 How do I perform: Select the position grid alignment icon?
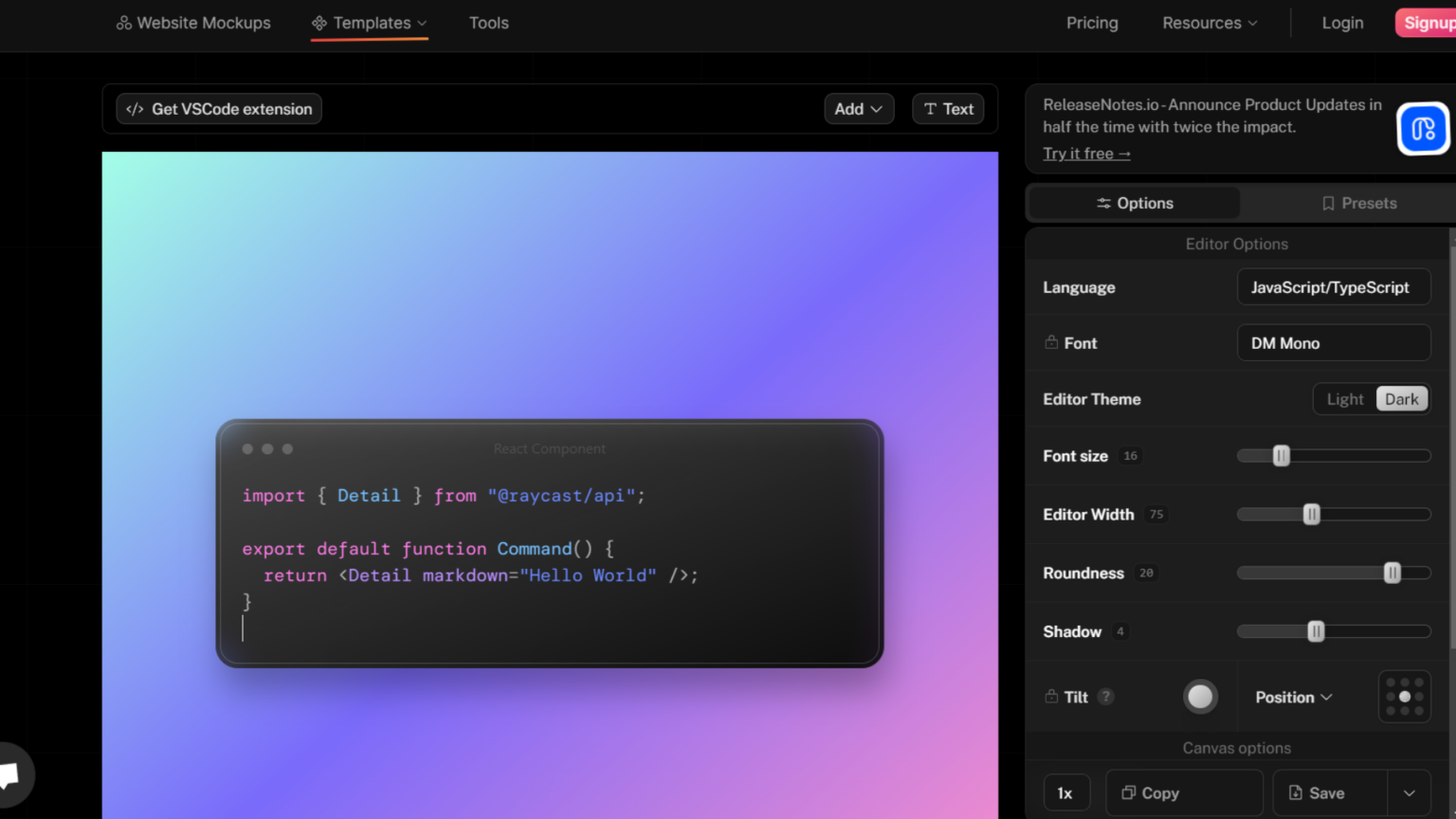pyautogui.click(x=1404, y=697)
